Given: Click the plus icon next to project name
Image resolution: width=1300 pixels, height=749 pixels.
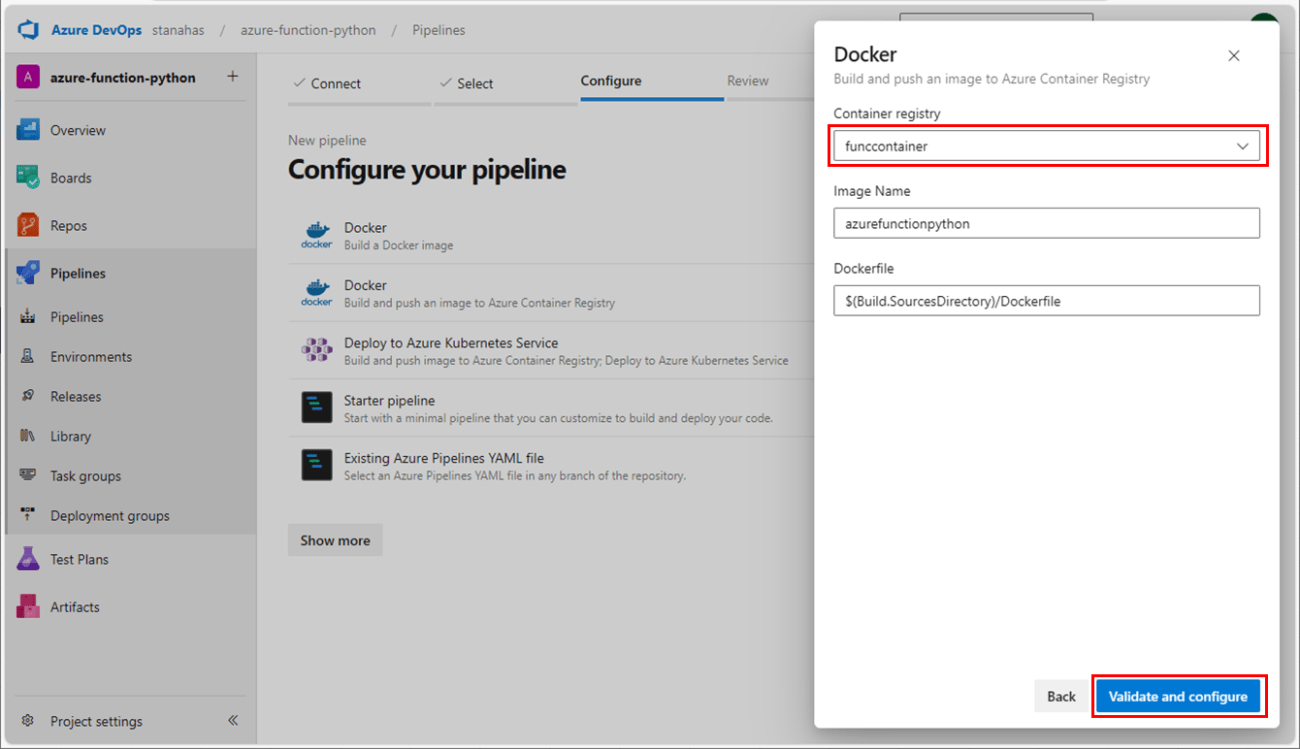Looking at the screenshot, I should coord(232,77).
